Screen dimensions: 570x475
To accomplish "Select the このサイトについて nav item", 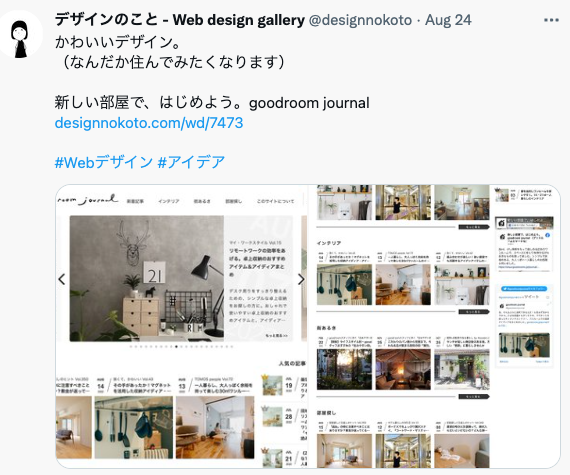I will click(275, 201).
